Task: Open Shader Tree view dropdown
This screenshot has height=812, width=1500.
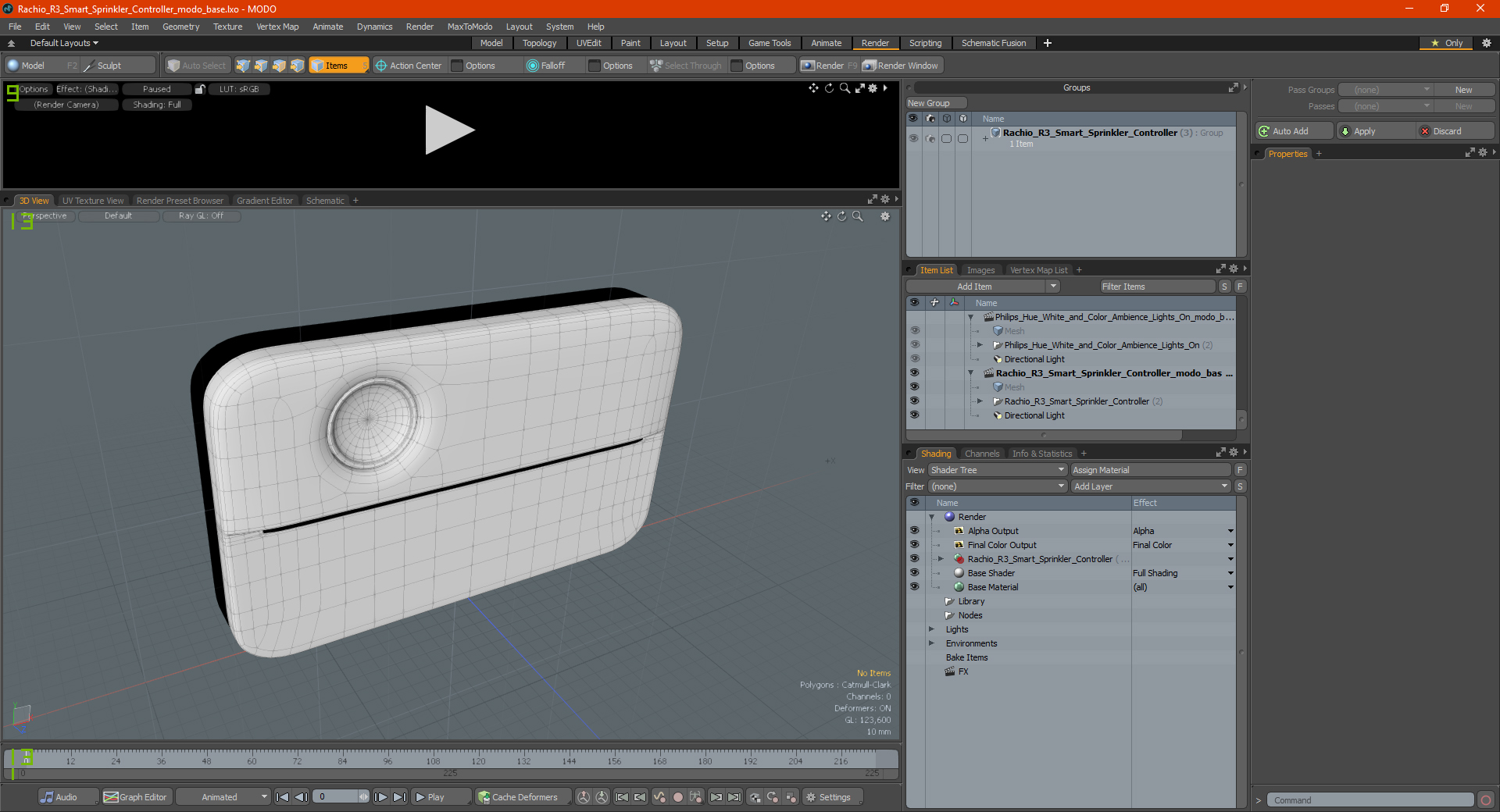Action: pos(998,470)
